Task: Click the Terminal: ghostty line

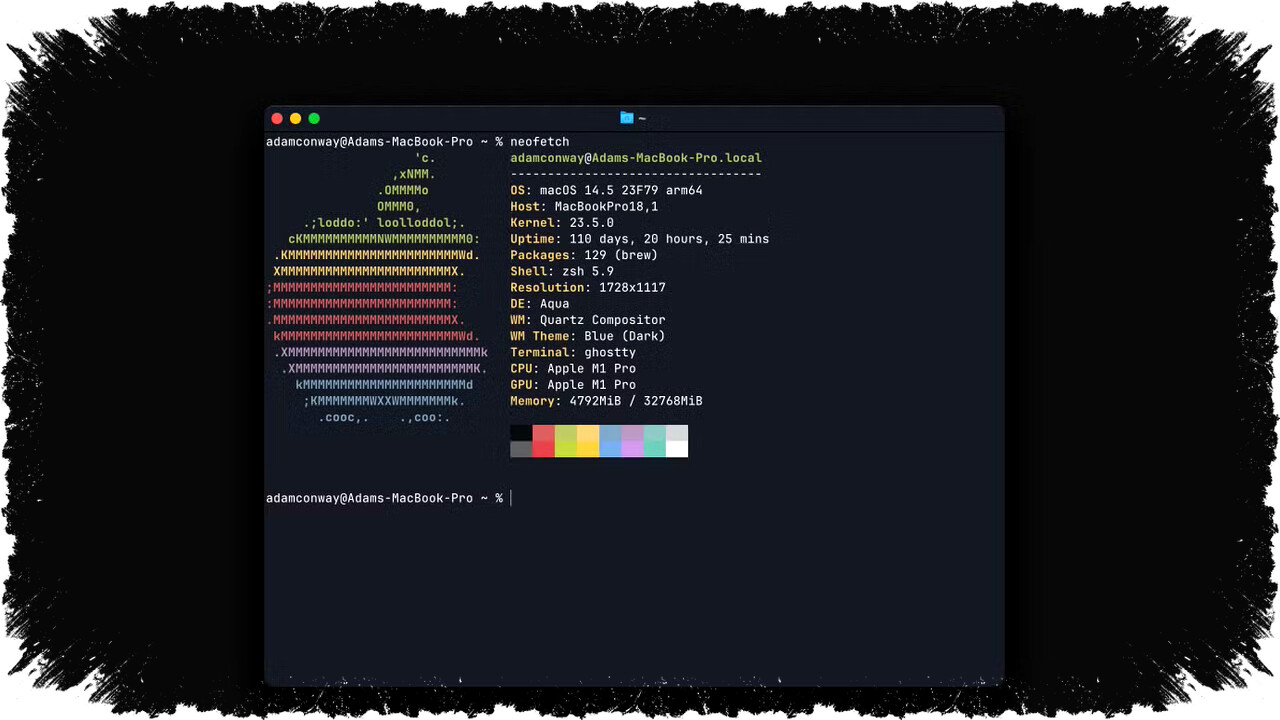Action: 573,352
